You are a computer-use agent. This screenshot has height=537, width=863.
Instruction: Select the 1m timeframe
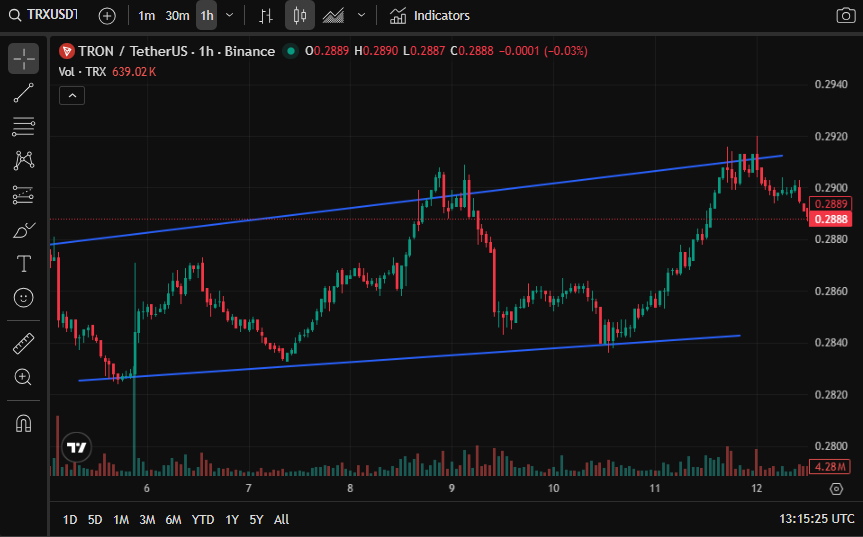[146, 15]
